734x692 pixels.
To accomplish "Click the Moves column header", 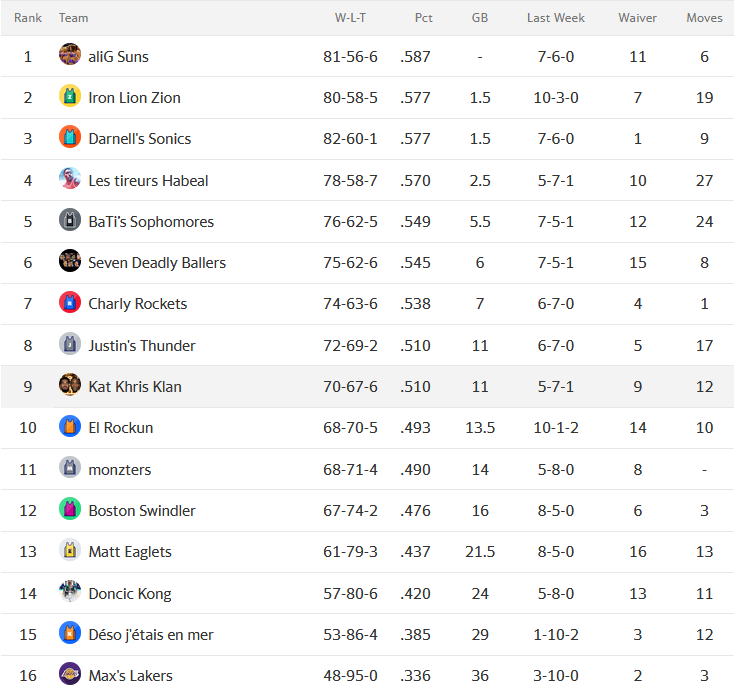I will pos(704,18).
